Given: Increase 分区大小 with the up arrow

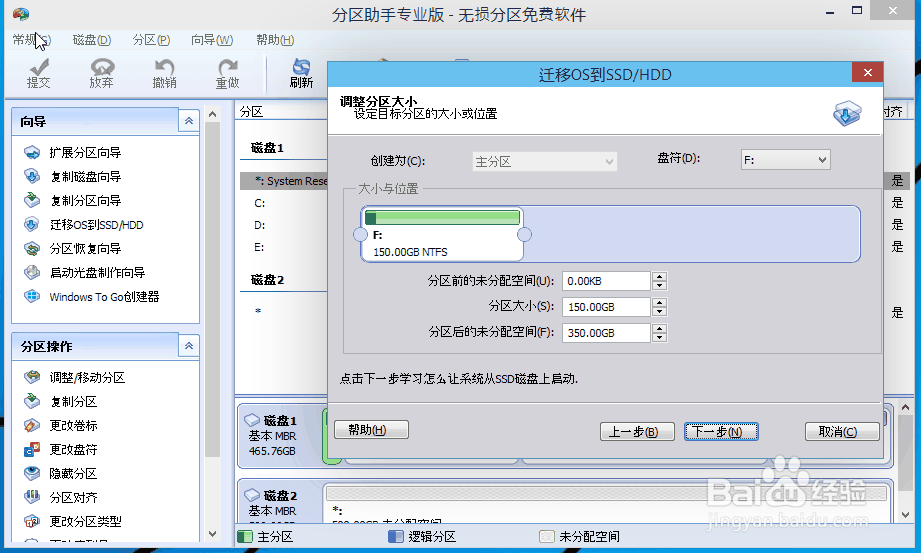Looking at the screenshot, I should (660, 303).
